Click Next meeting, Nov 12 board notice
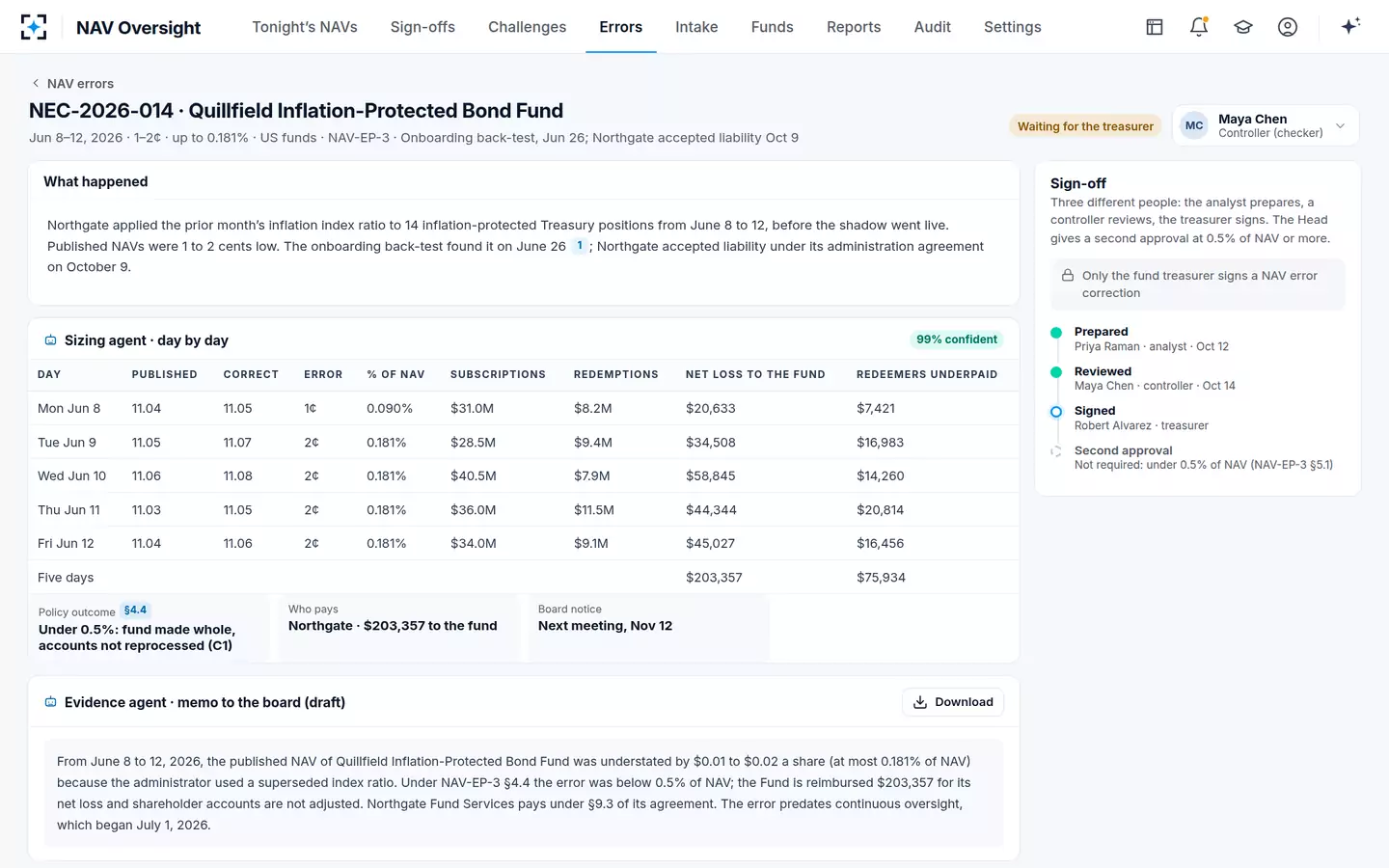The height and width of the screenshot is (868, 1389). [605, 626]
